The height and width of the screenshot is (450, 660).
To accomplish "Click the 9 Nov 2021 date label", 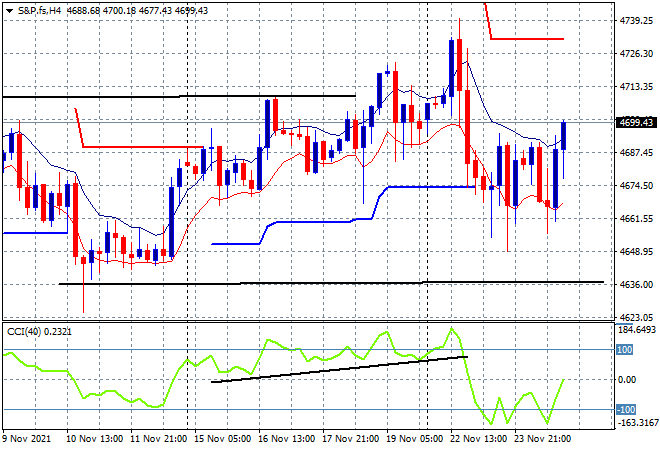I will click(x=27, y=439).
